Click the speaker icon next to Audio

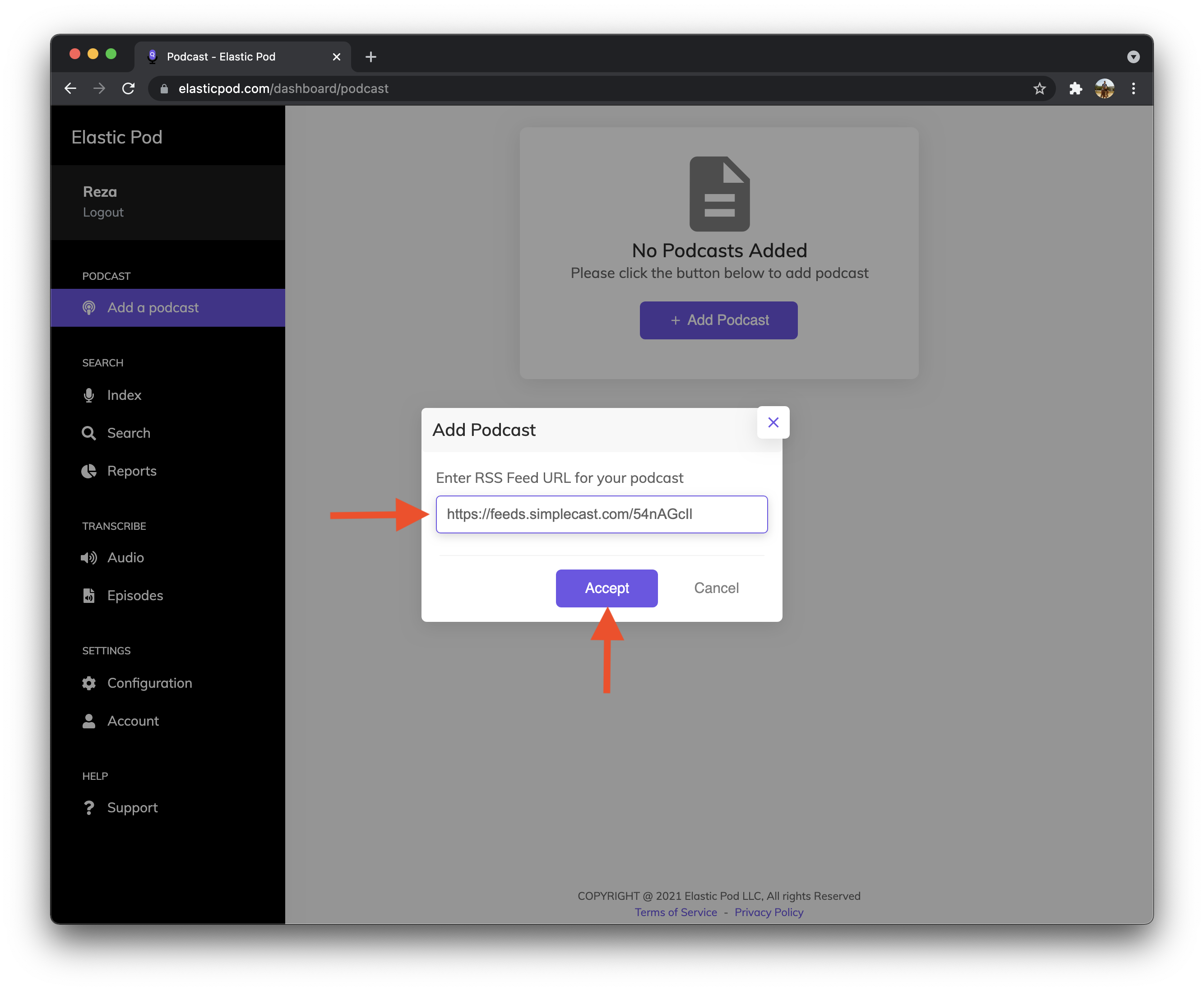[x=88, y=558]
